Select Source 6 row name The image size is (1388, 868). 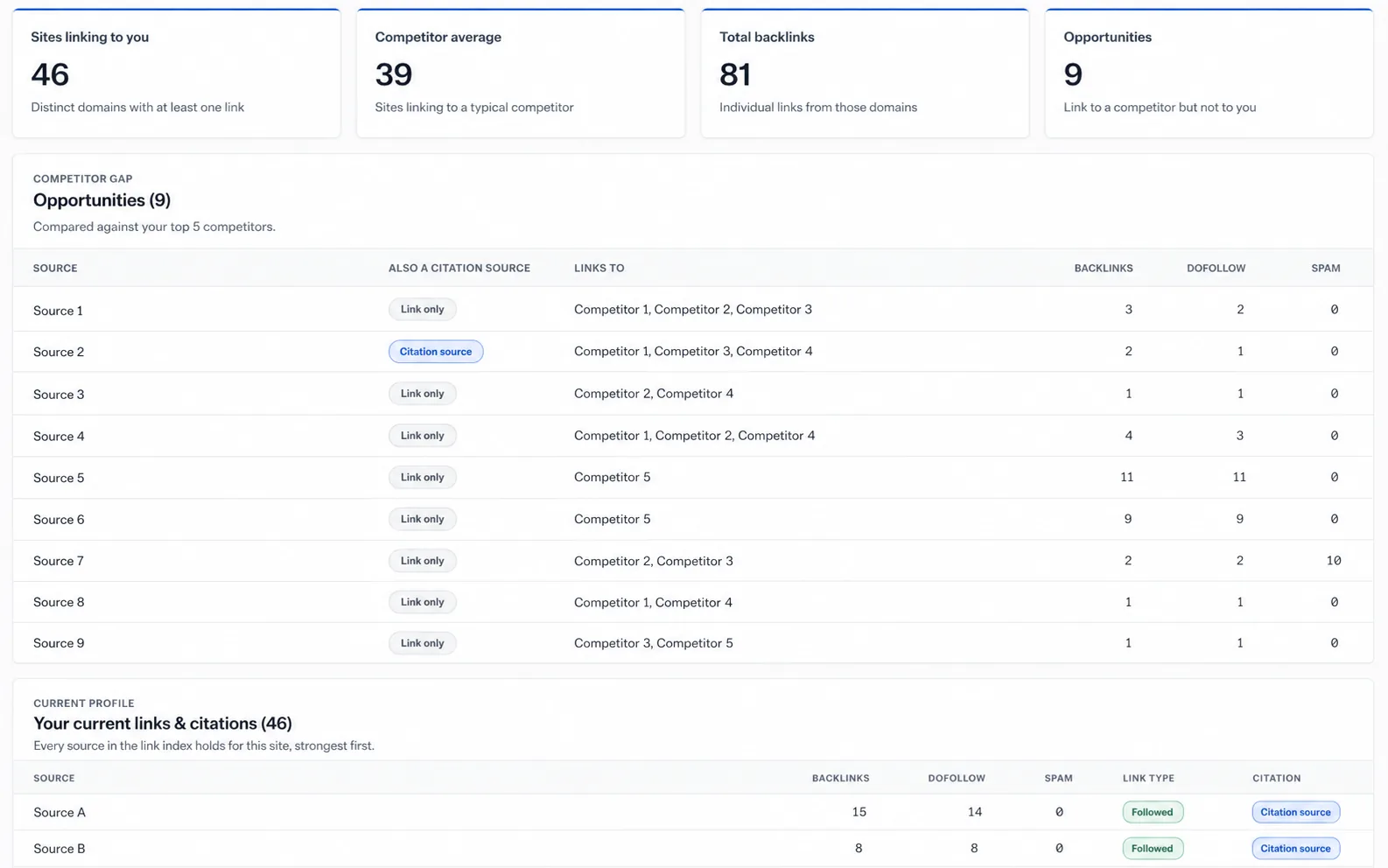59,520
